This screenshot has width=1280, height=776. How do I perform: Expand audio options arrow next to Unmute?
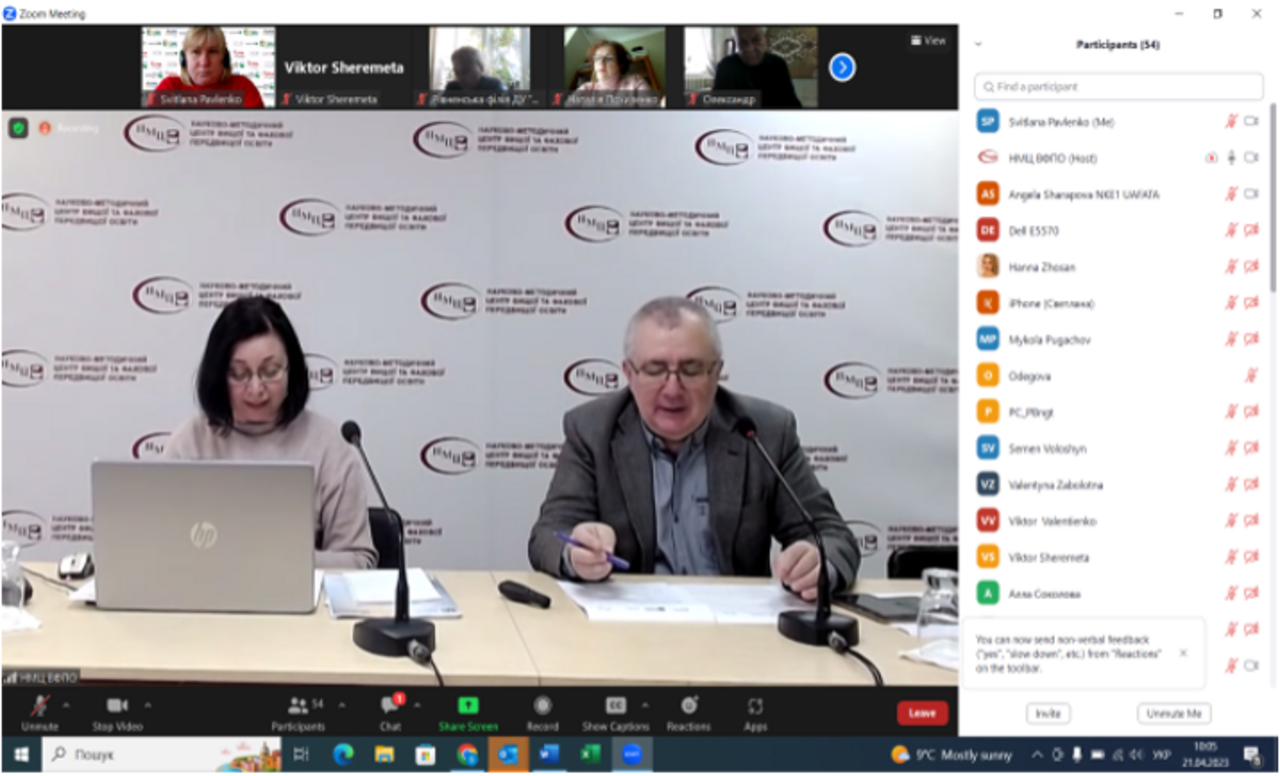(66, 704)
